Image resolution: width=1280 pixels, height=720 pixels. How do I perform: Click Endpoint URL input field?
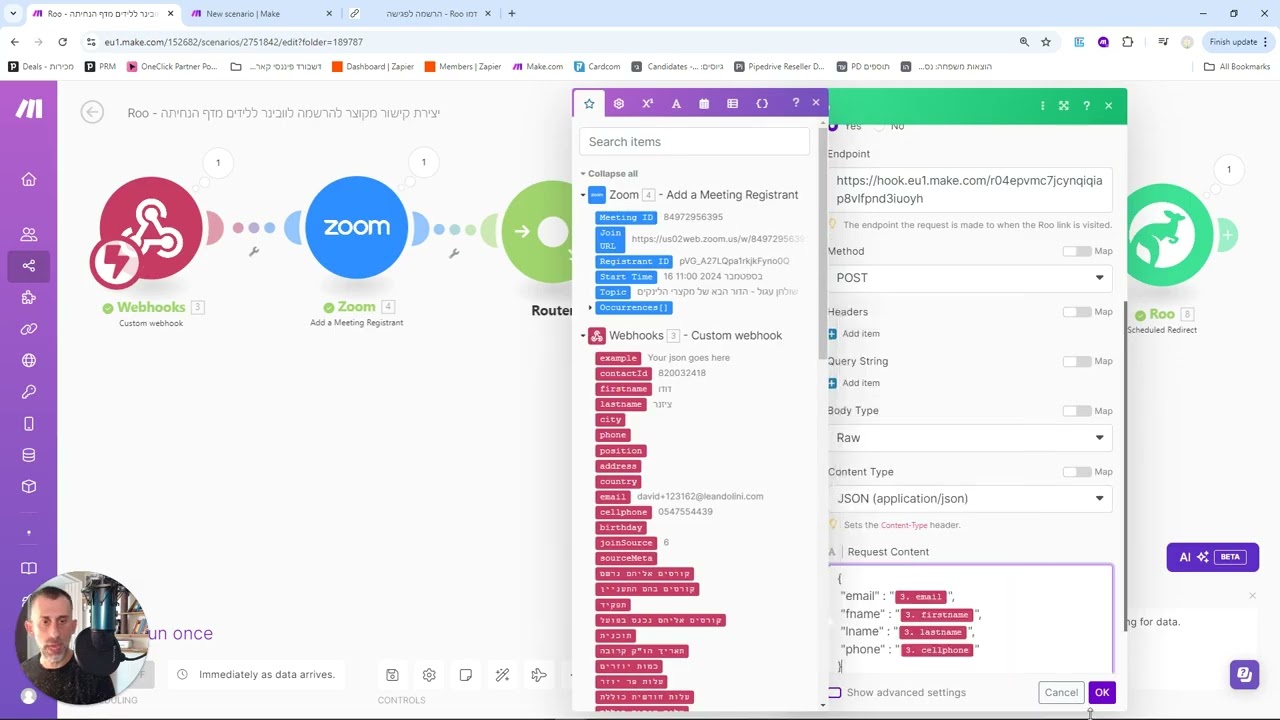(970, 190)
